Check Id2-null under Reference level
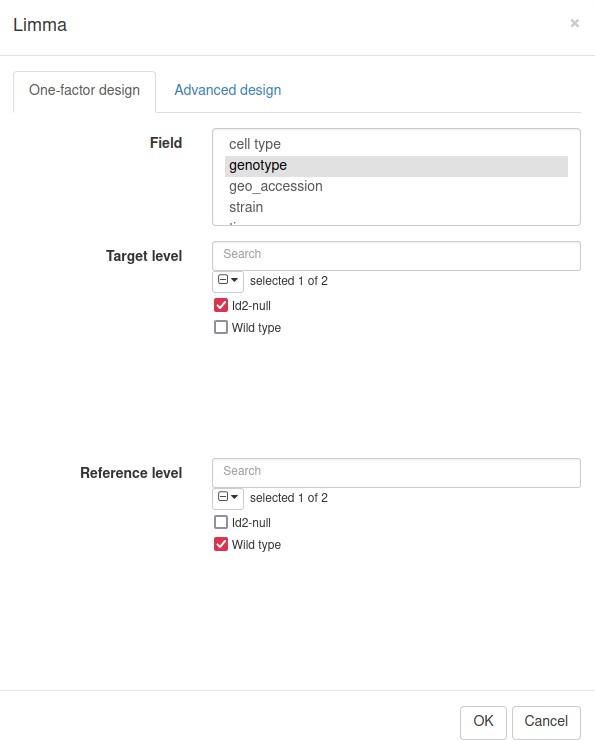Screen dimensions: 595x740 click(221, 522)
